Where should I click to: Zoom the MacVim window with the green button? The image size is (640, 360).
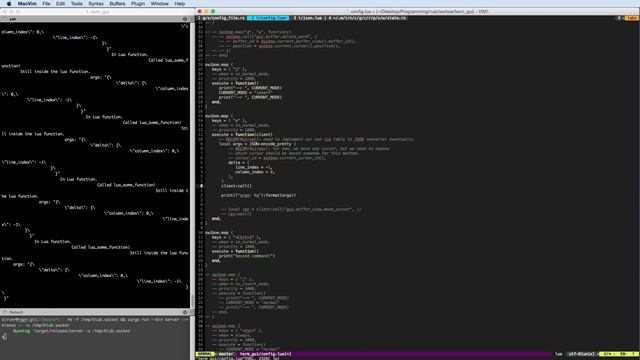coord(213,11)
